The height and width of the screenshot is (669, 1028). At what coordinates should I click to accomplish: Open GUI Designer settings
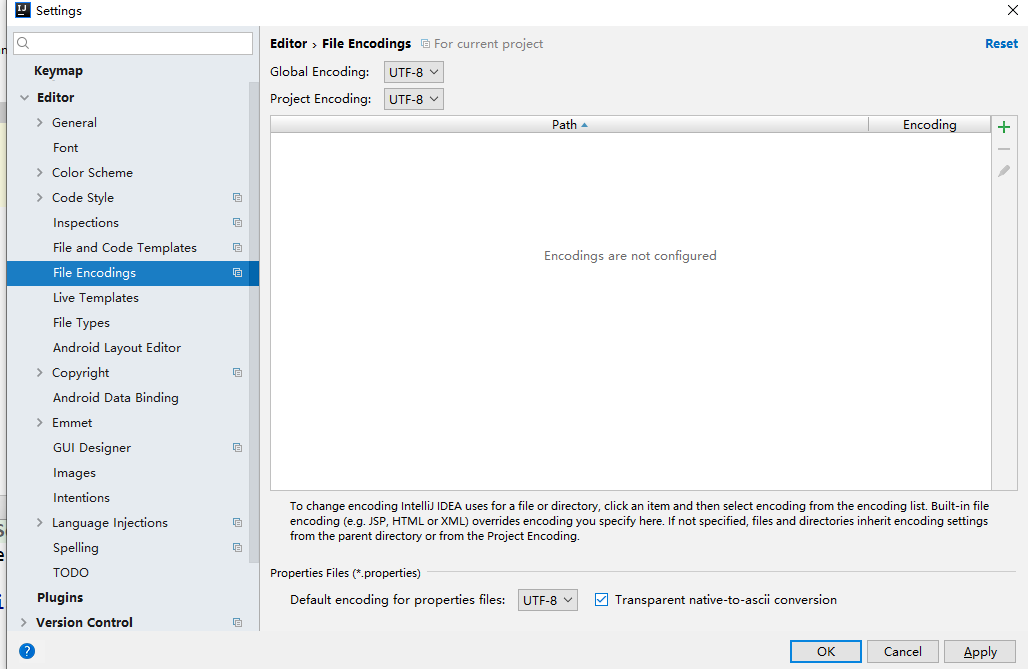tap(92, 447)
